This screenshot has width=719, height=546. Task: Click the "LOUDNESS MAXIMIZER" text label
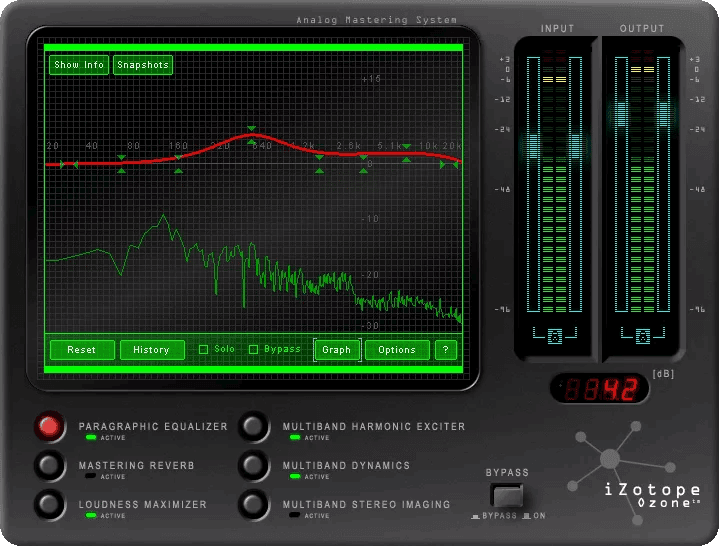(x=143, y=504)
